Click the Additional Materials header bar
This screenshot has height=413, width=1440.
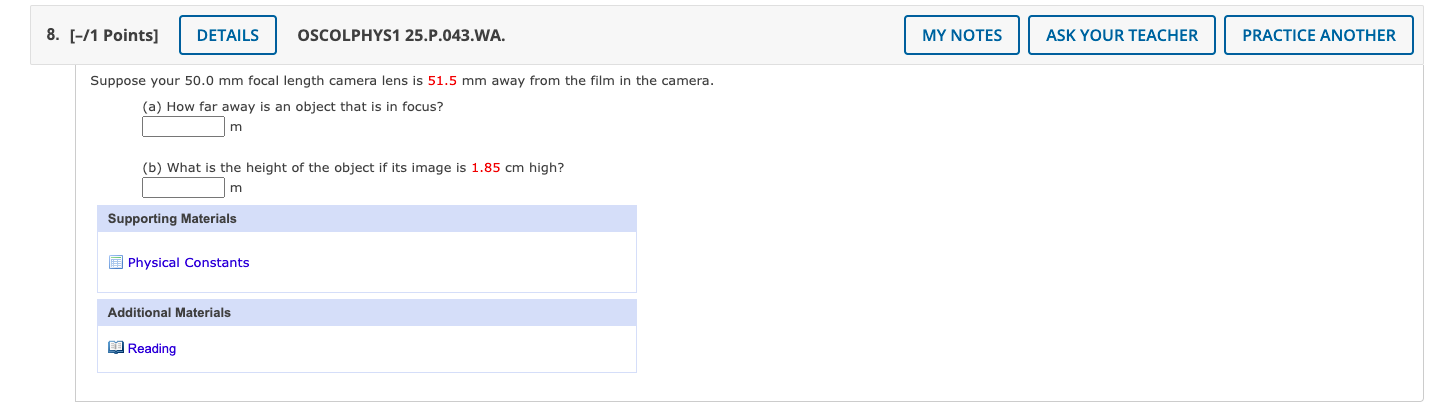click(366, 313)
